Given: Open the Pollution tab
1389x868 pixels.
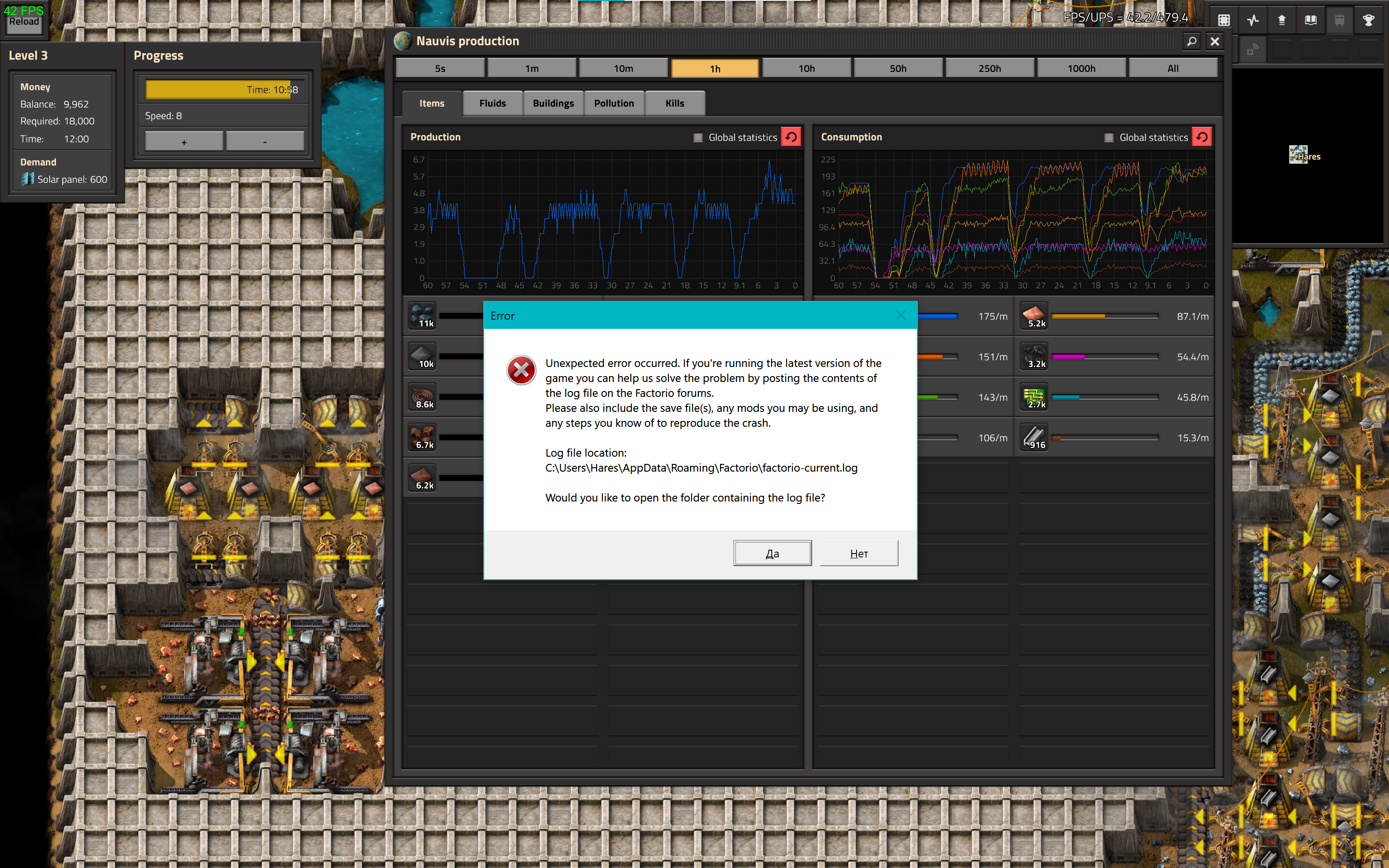Looking at the screenshot, I should click(614, 103).
